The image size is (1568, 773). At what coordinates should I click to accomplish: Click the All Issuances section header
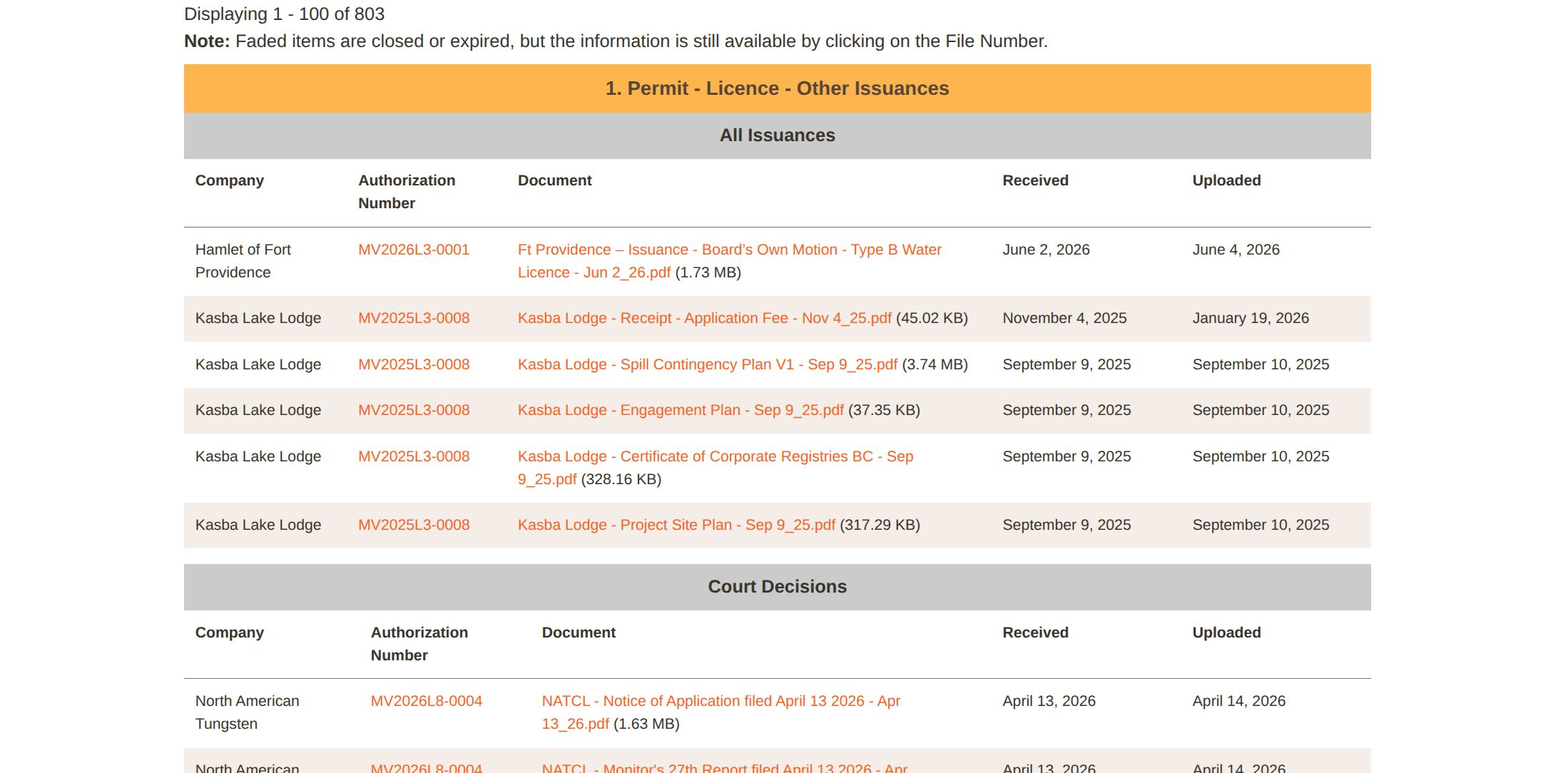coord(778,135)
